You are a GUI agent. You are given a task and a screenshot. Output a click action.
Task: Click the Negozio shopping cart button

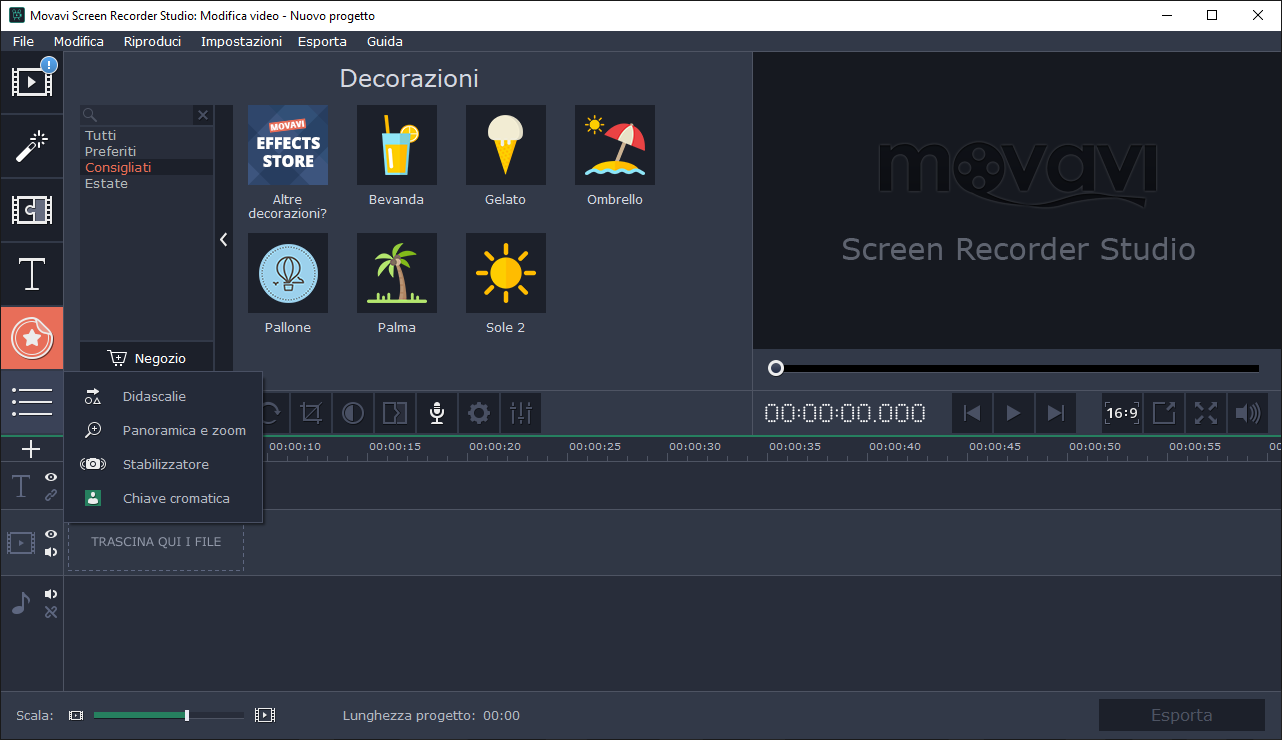147,358
